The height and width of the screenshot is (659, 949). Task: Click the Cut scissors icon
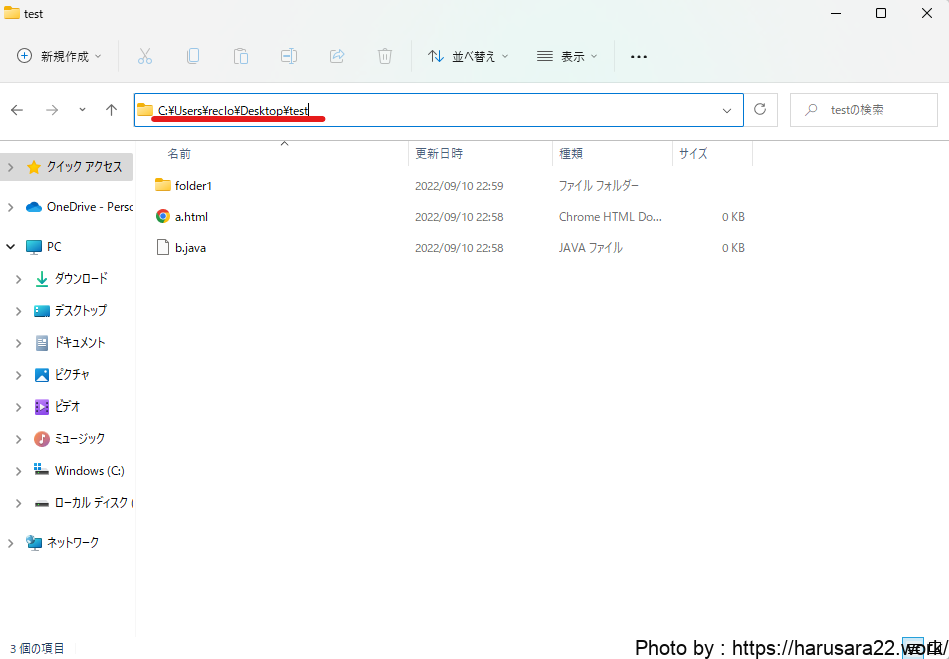coord(145,57)
